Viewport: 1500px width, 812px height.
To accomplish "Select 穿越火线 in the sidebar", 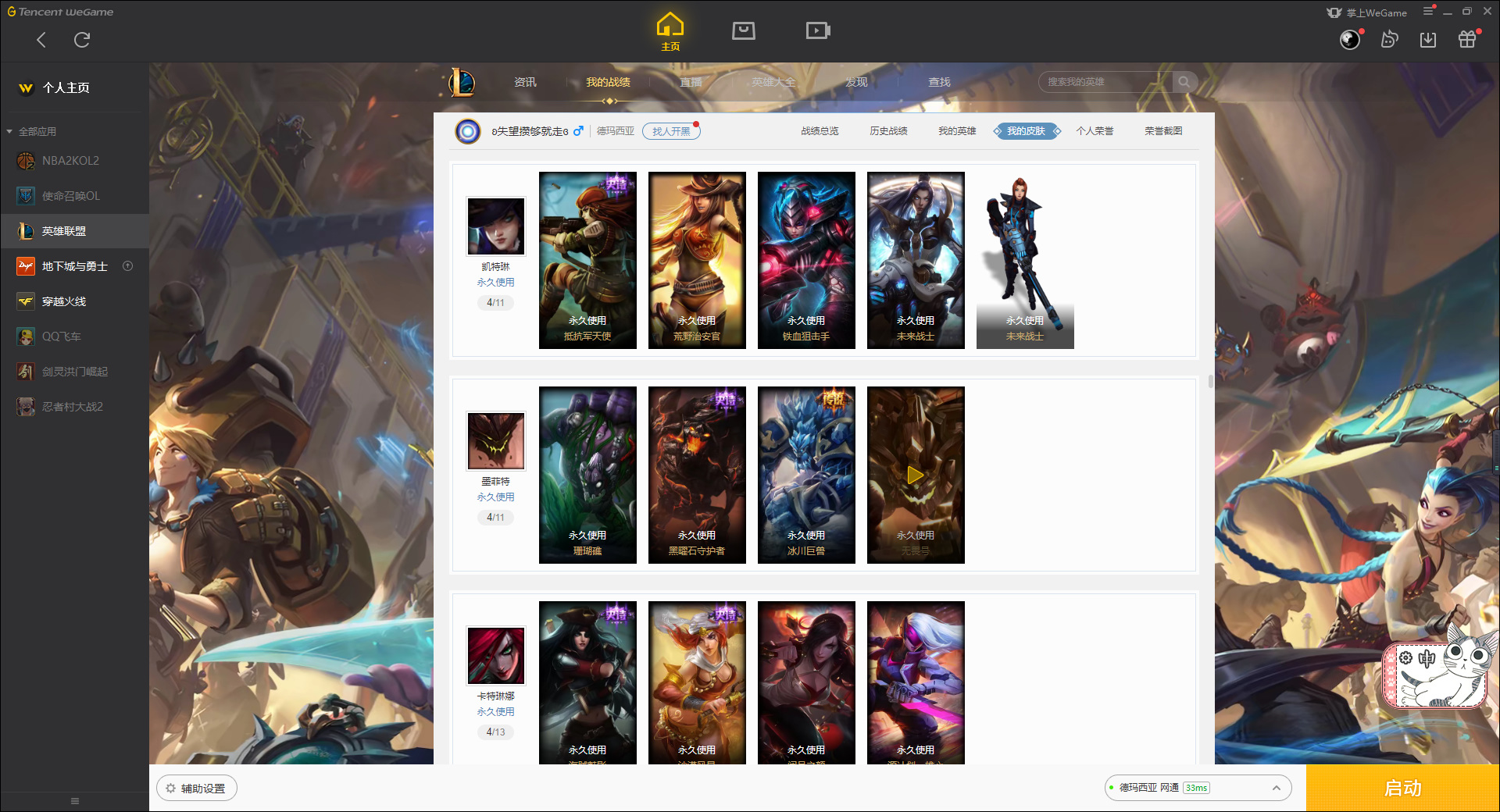I will [x=74, y=301].
